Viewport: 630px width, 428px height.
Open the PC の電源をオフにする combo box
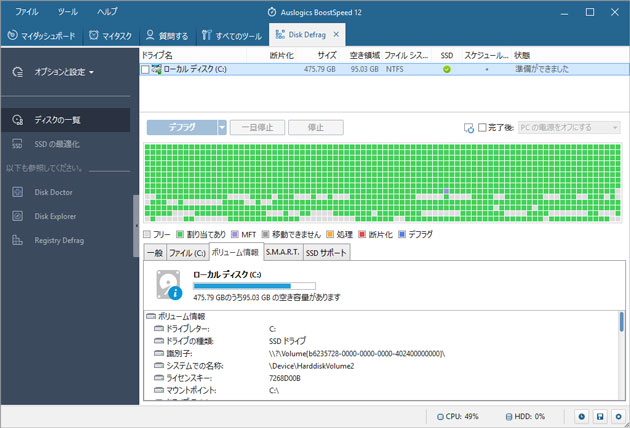568,128
